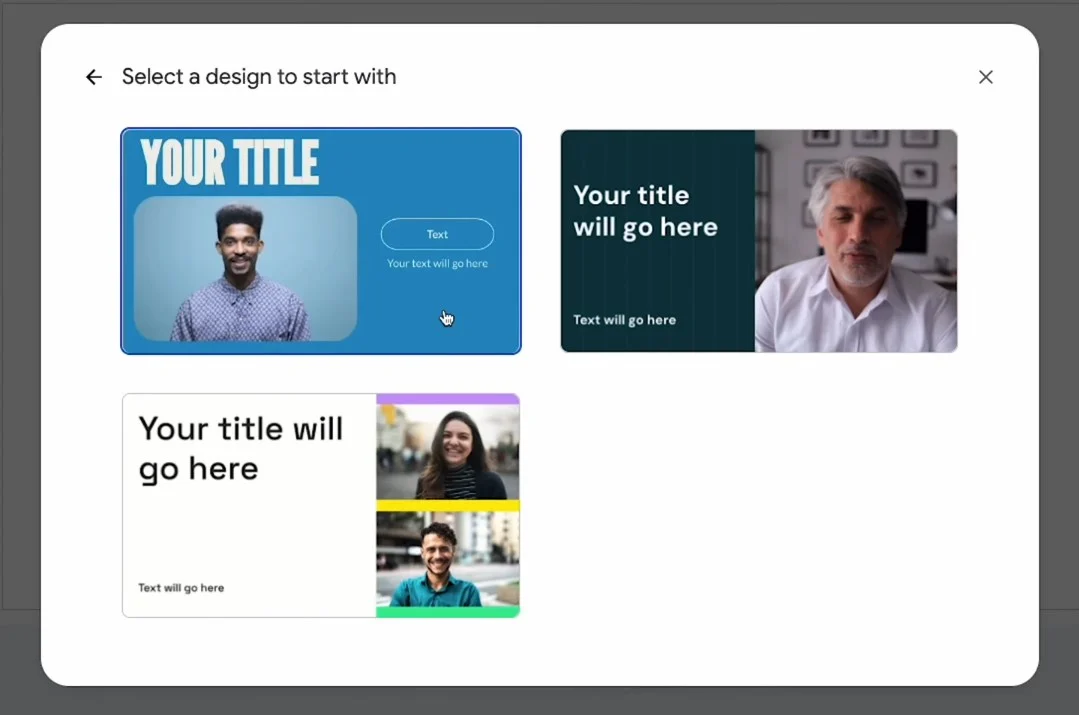Click the photo of man in teal shirt
The width and height of the screenshot is (1079, 715).
click(x=447, y=558)
